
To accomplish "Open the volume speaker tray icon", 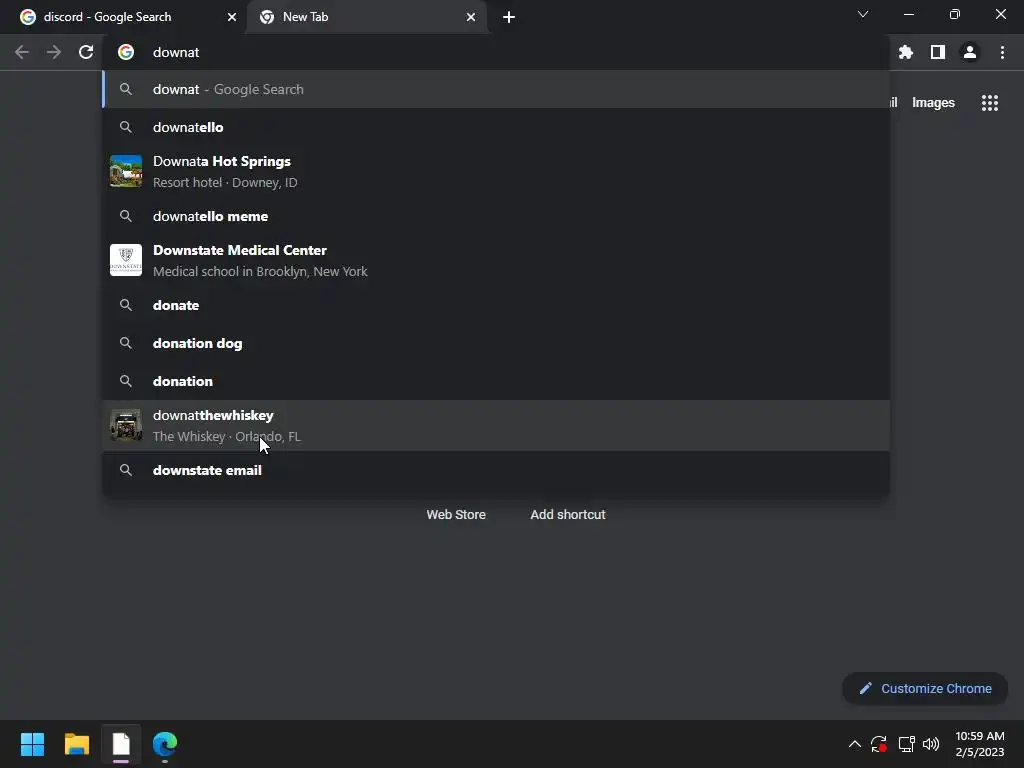I will coord(931,744).
